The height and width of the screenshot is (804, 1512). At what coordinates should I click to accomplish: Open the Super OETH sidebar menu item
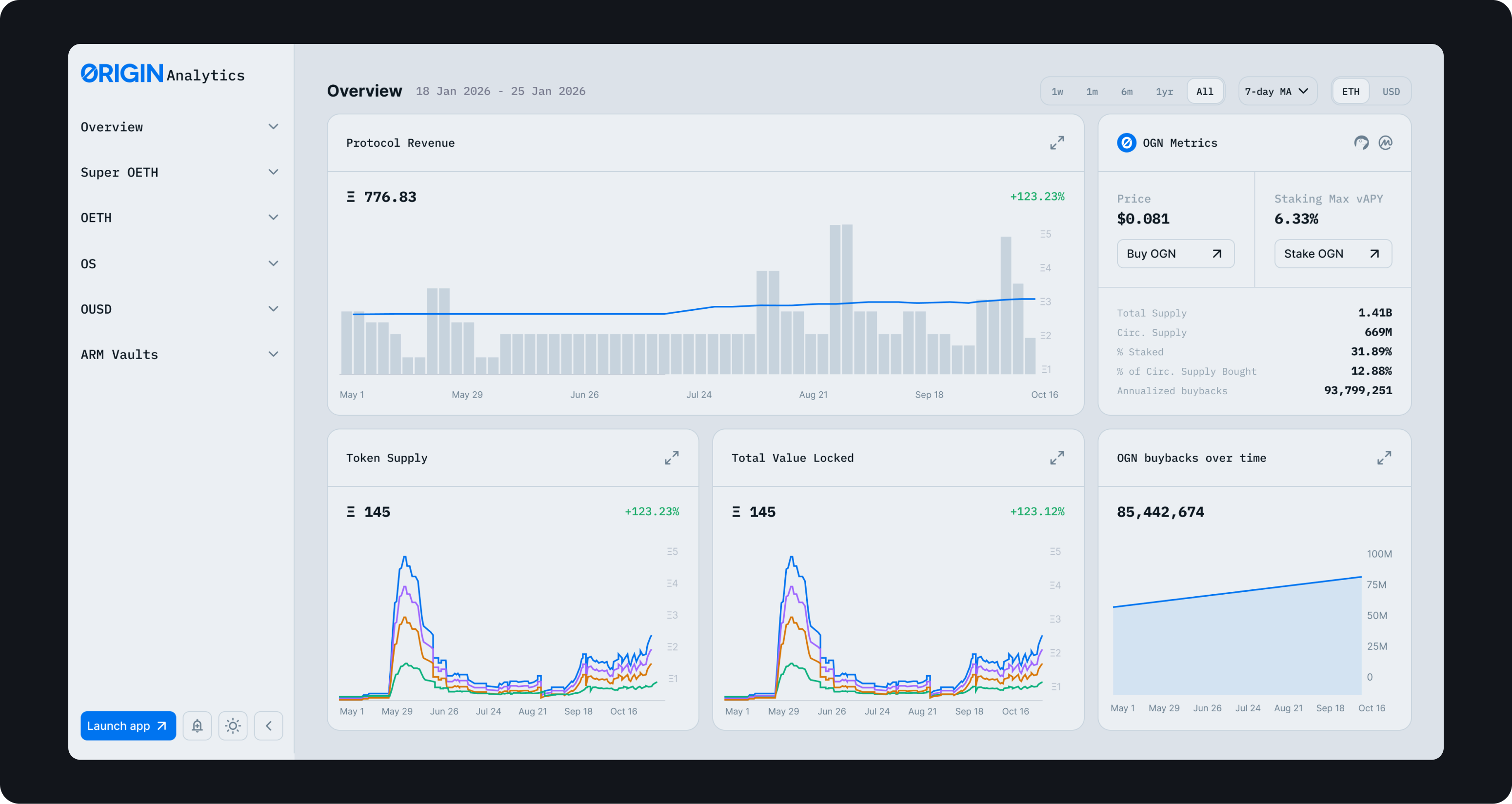(x=180, y=172)
